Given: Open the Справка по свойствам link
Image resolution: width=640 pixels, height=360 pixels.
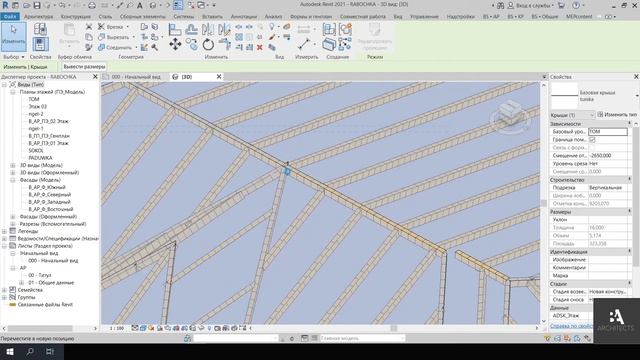Looking at the screenshot, I should point(571,326).
